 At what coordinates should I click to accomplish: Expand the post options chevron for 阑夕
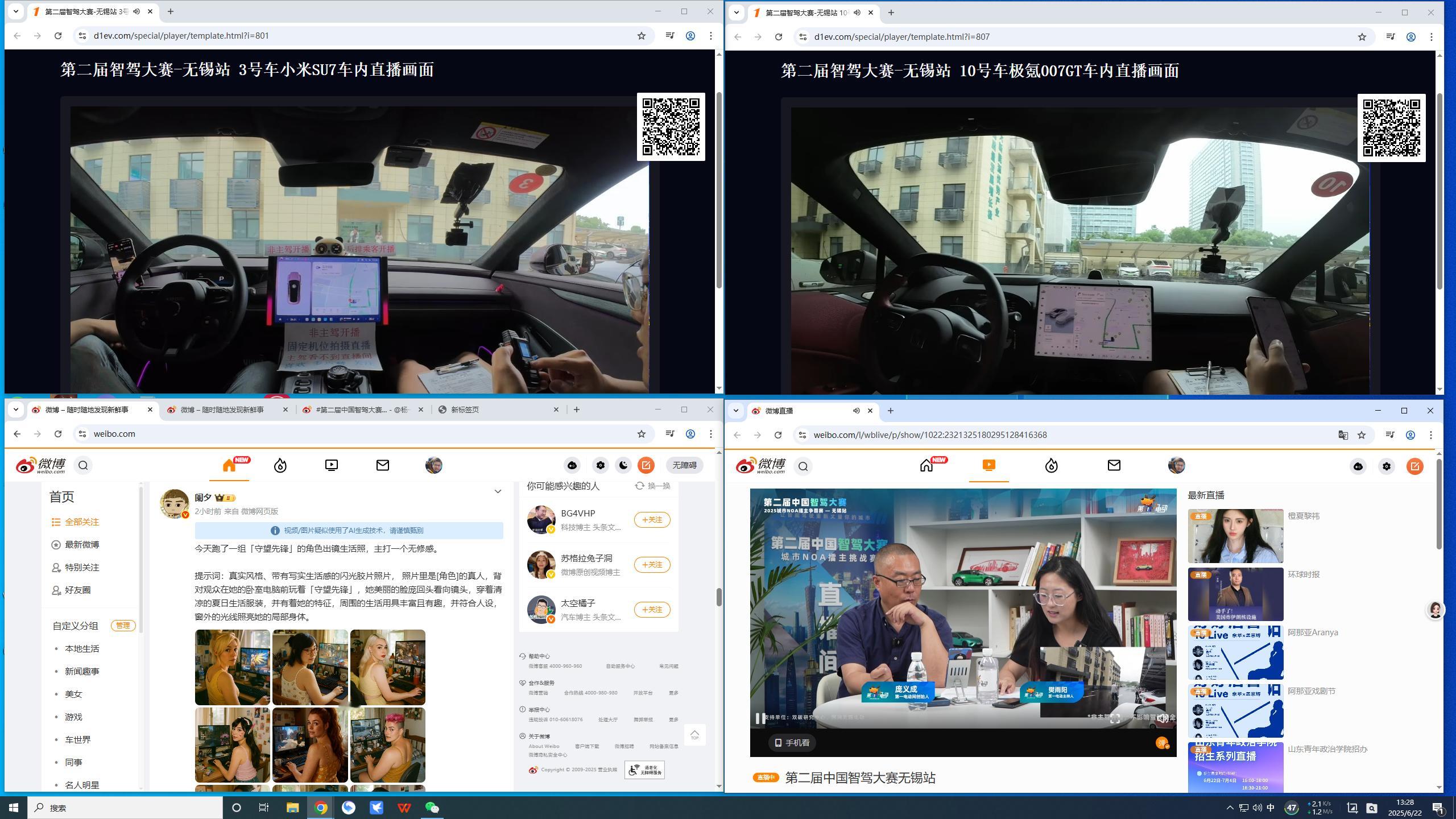pyautogui.click(x=498, y=491)
